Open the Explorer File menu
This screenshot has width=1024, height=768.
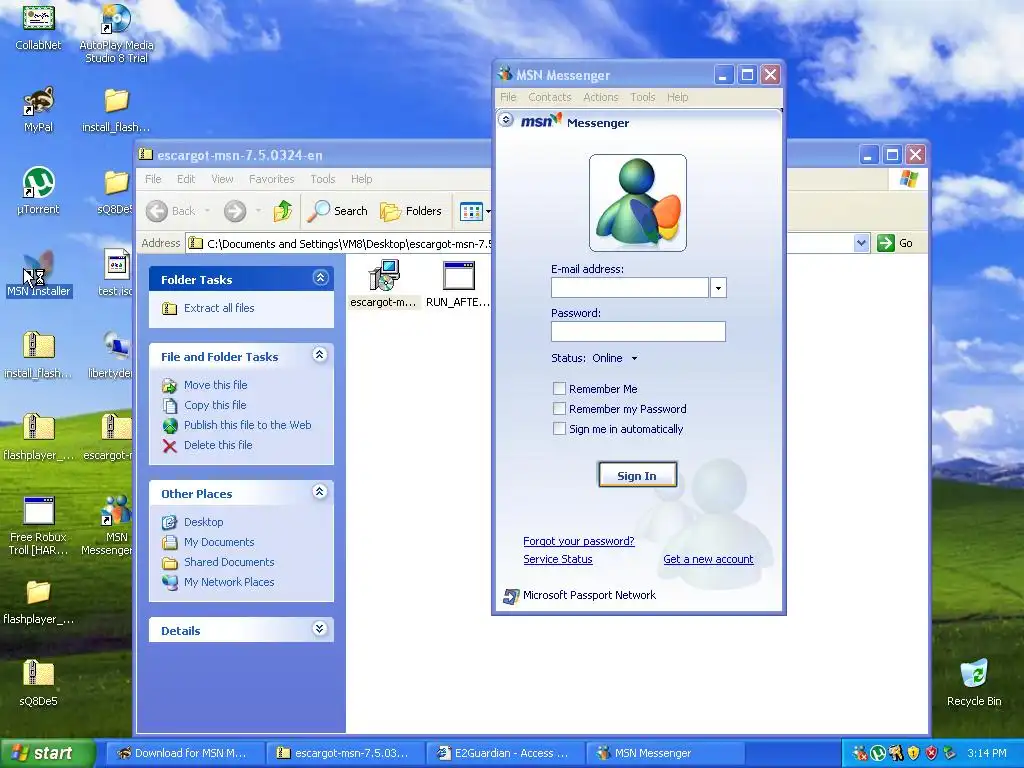(x=153, y=179)
